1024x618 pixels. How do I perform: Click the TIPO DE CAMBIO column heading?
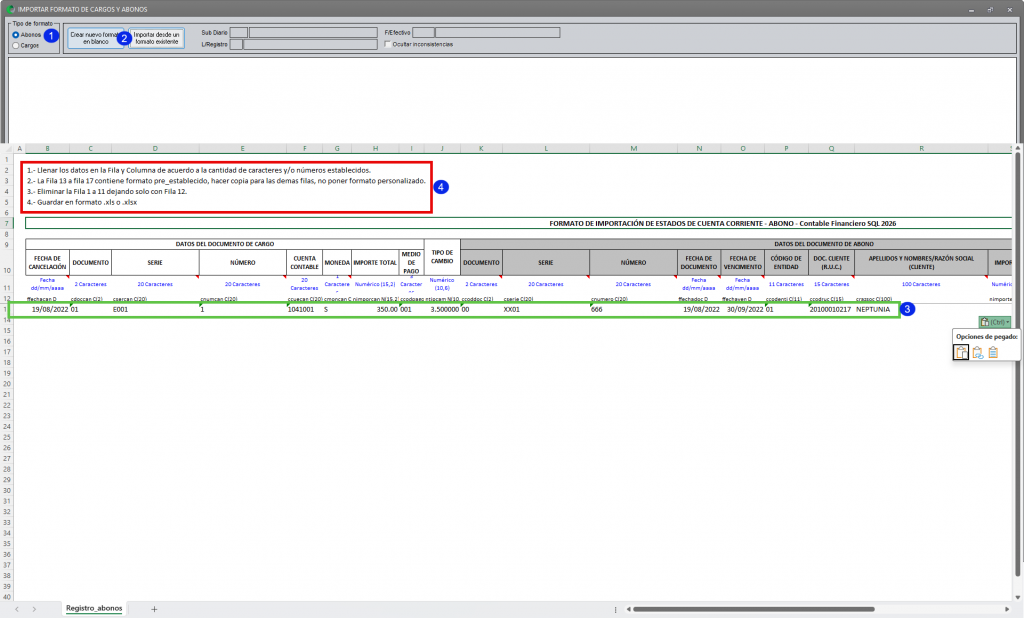[x=442, y=257]
